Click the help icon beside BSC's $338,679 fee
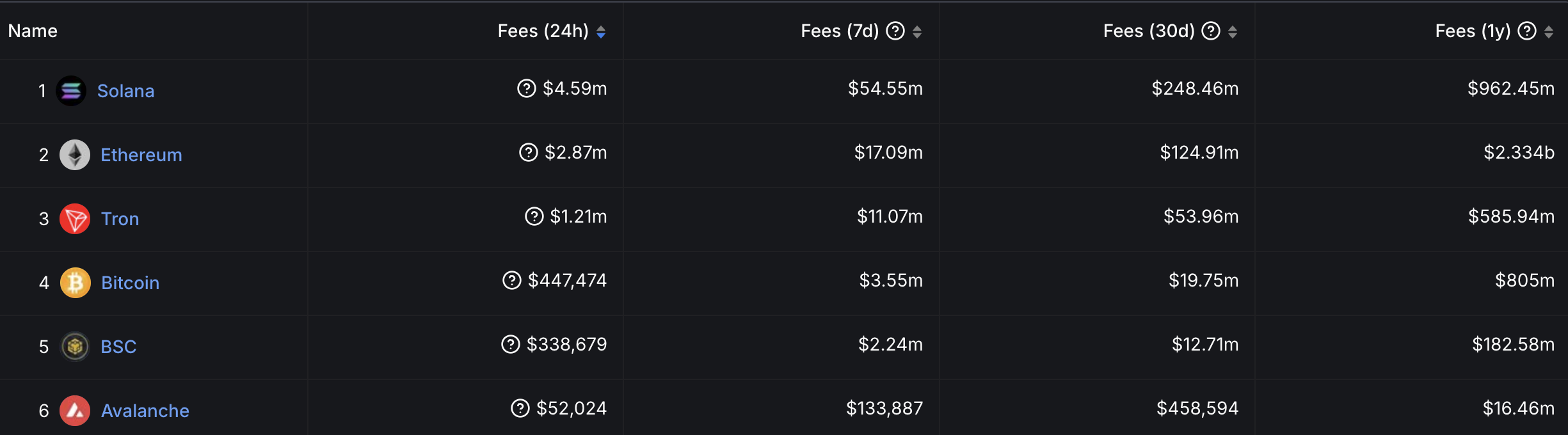Screen dimensions: 1568x435 [x=510, y=345]
